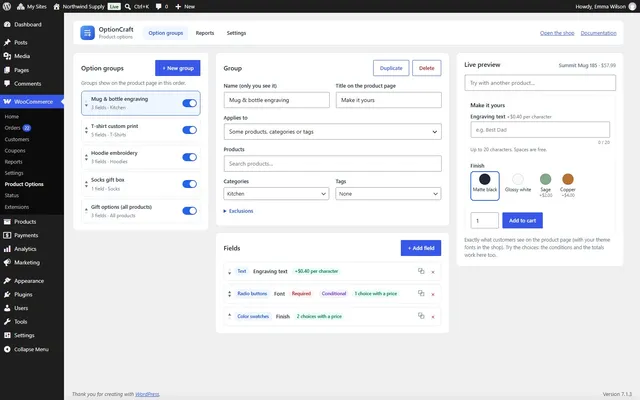The image size is (640, 400).
Task: Select the Copper finish swatch
Action: pyautogui.click(x=568, y=185)
